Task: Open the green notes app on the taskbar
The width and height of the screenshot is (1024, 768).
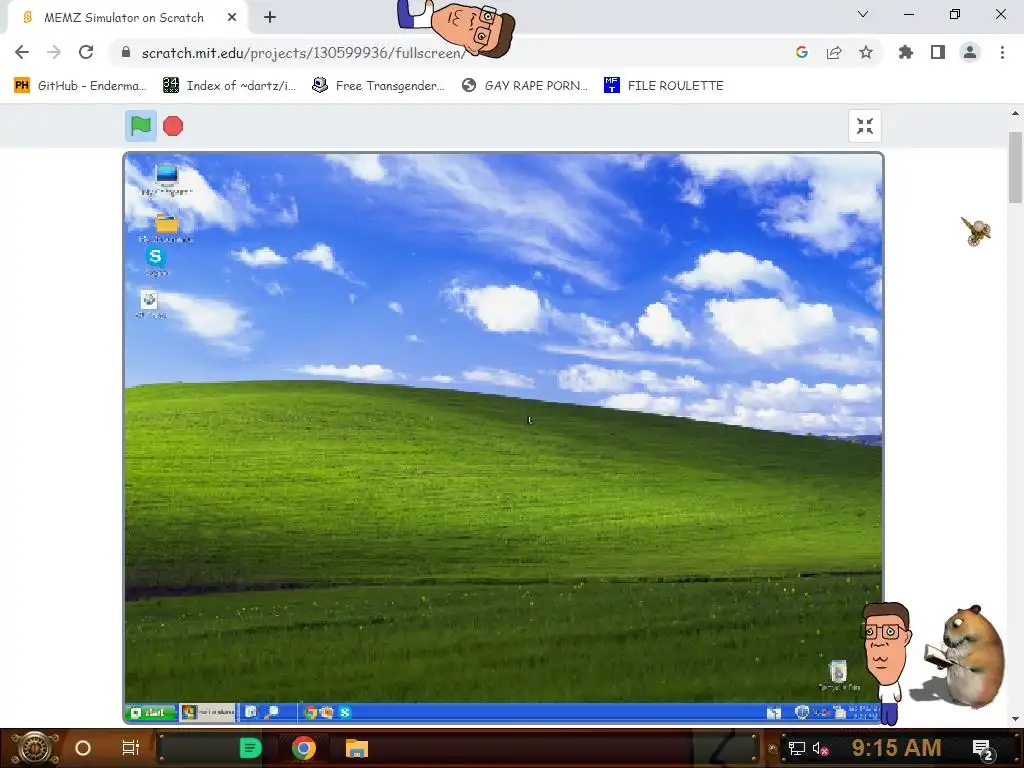Action: [x=250, y=748]
